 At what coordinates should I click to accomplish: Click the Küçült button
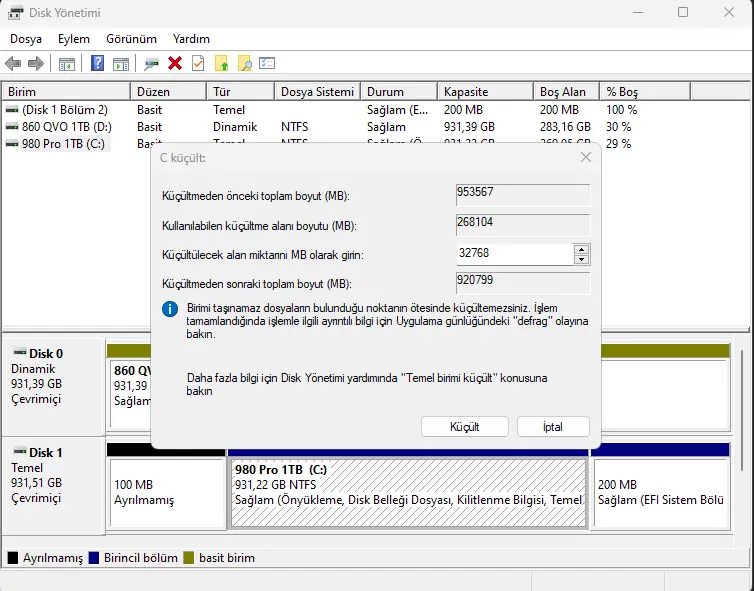tap(465, 427)
